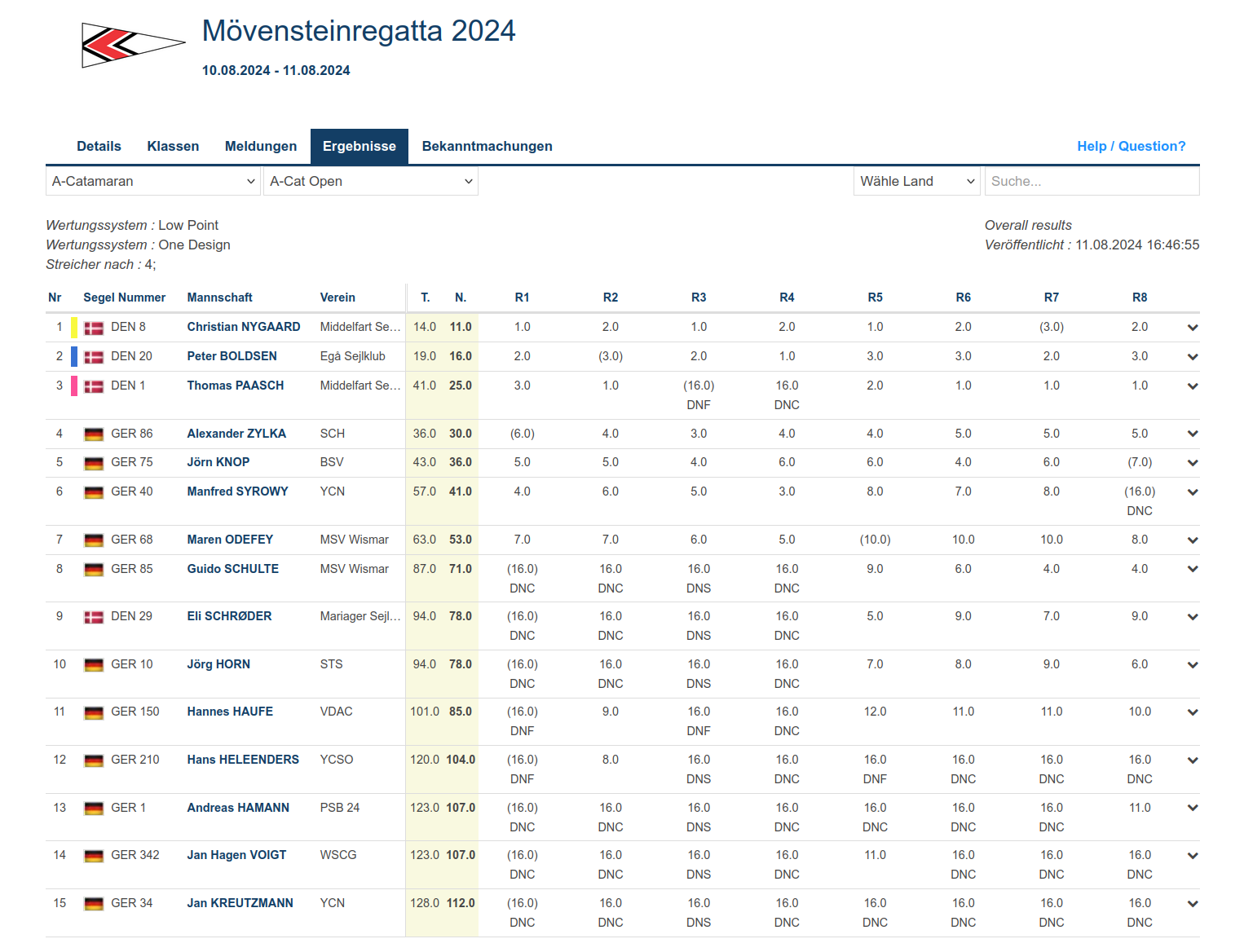Select the Ergebnisse tab
Screen dimensions: 1244x952
pyautogui.click(x=360, y=147)
